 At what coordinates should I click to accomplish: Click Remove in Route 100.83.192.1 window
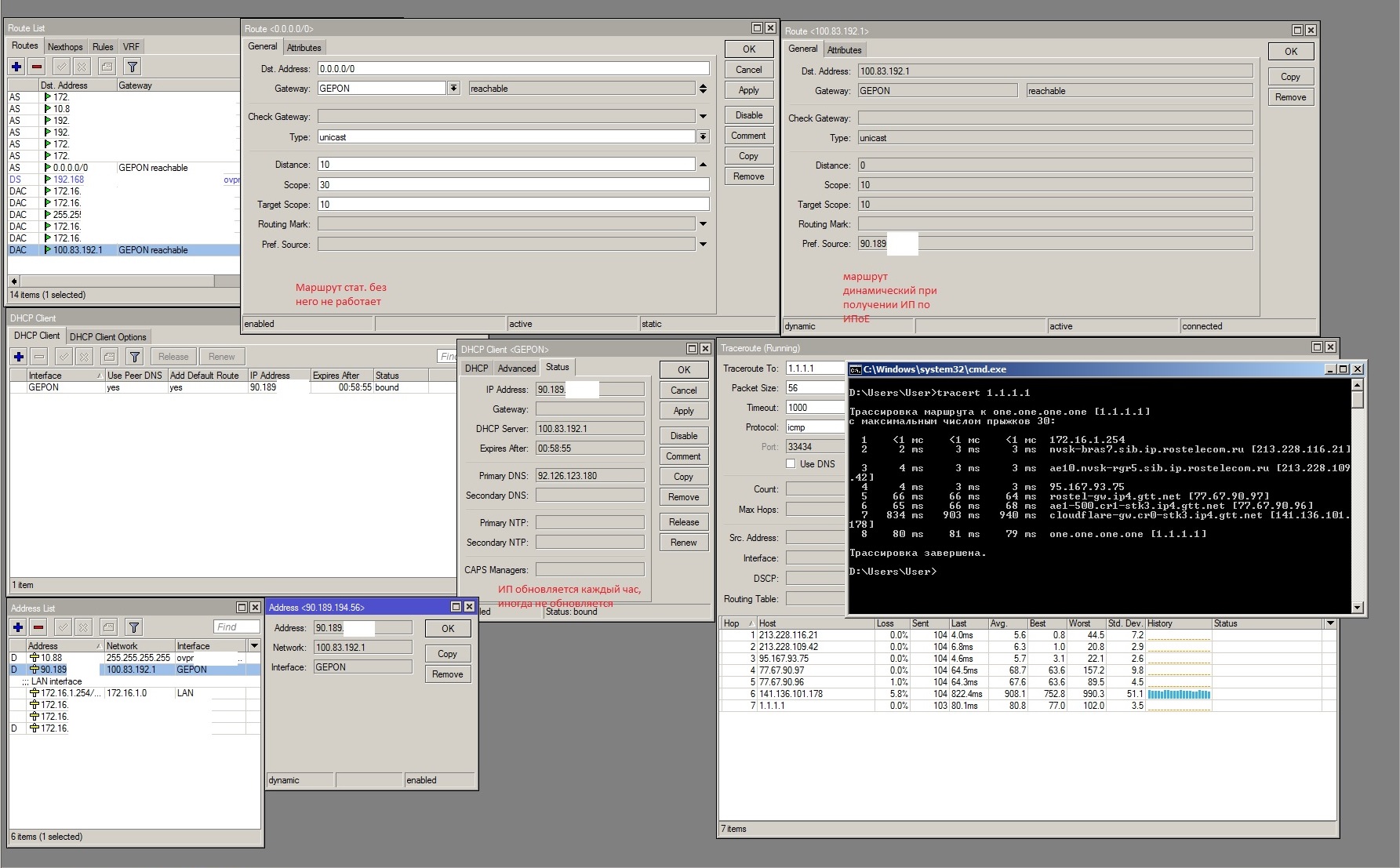coord(1291,97)
